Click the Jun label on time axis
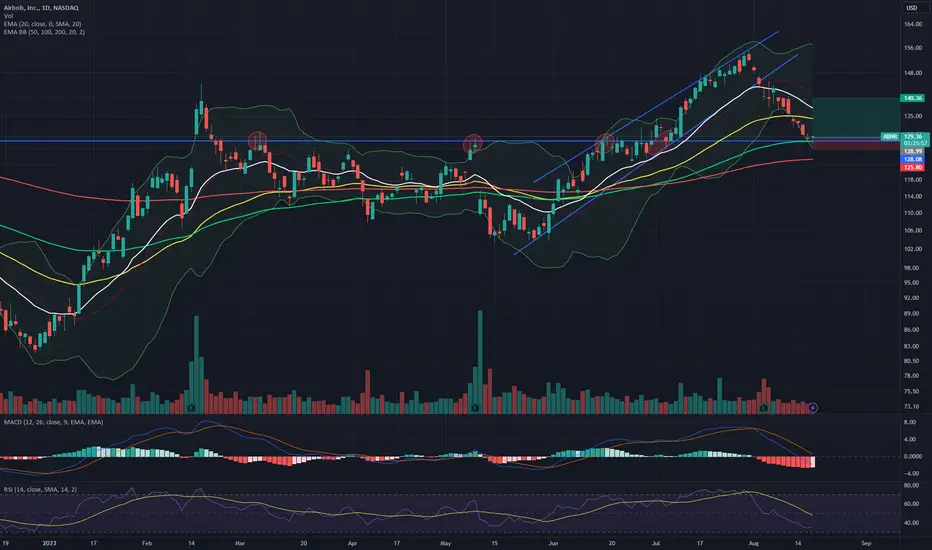Image resolution: width=932 pixels, height=550 pixels. pyautogui.click(x=553, y=543)
